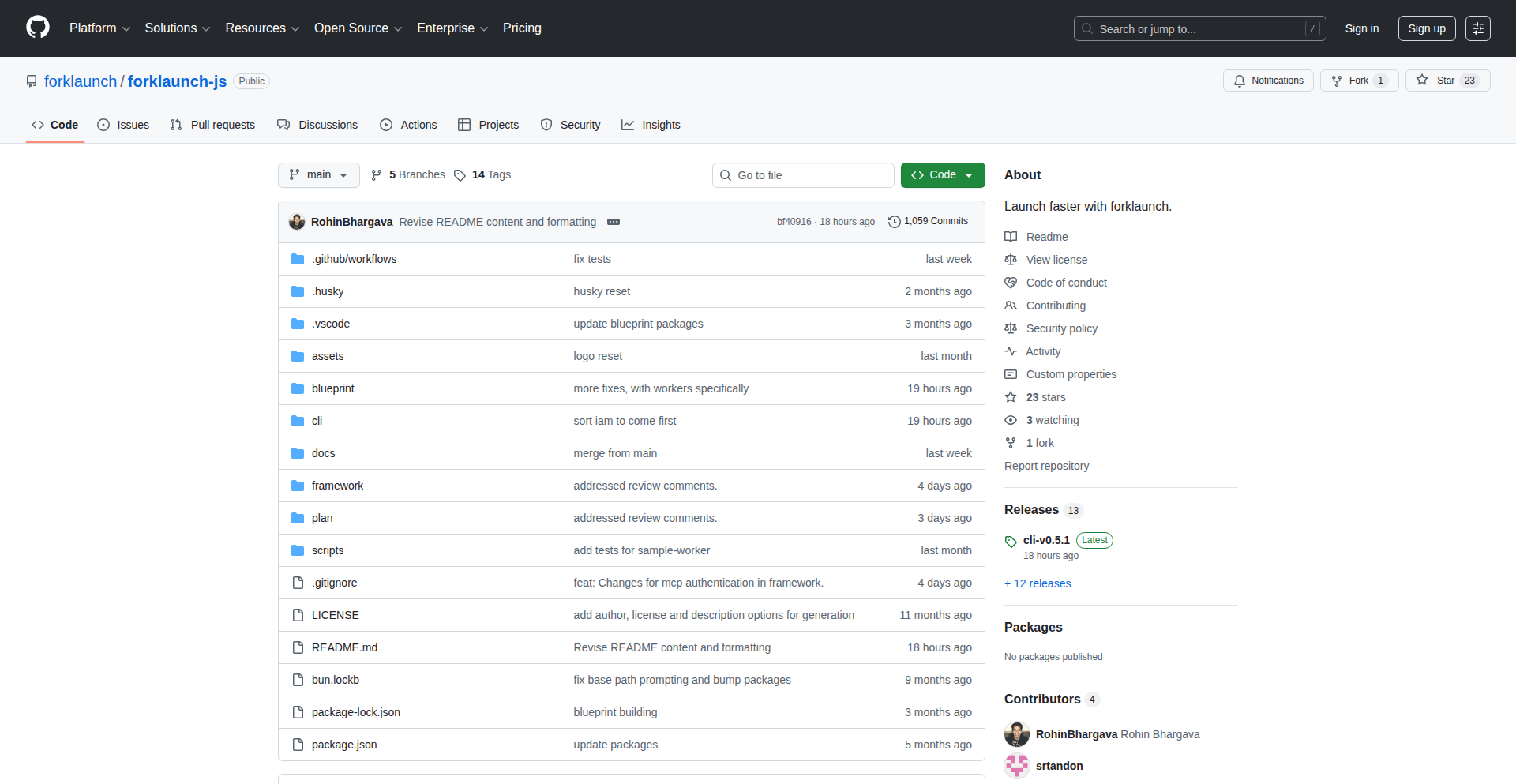Expand the commit message ellipsis
1516x784 pixels.
click(614, 222)
